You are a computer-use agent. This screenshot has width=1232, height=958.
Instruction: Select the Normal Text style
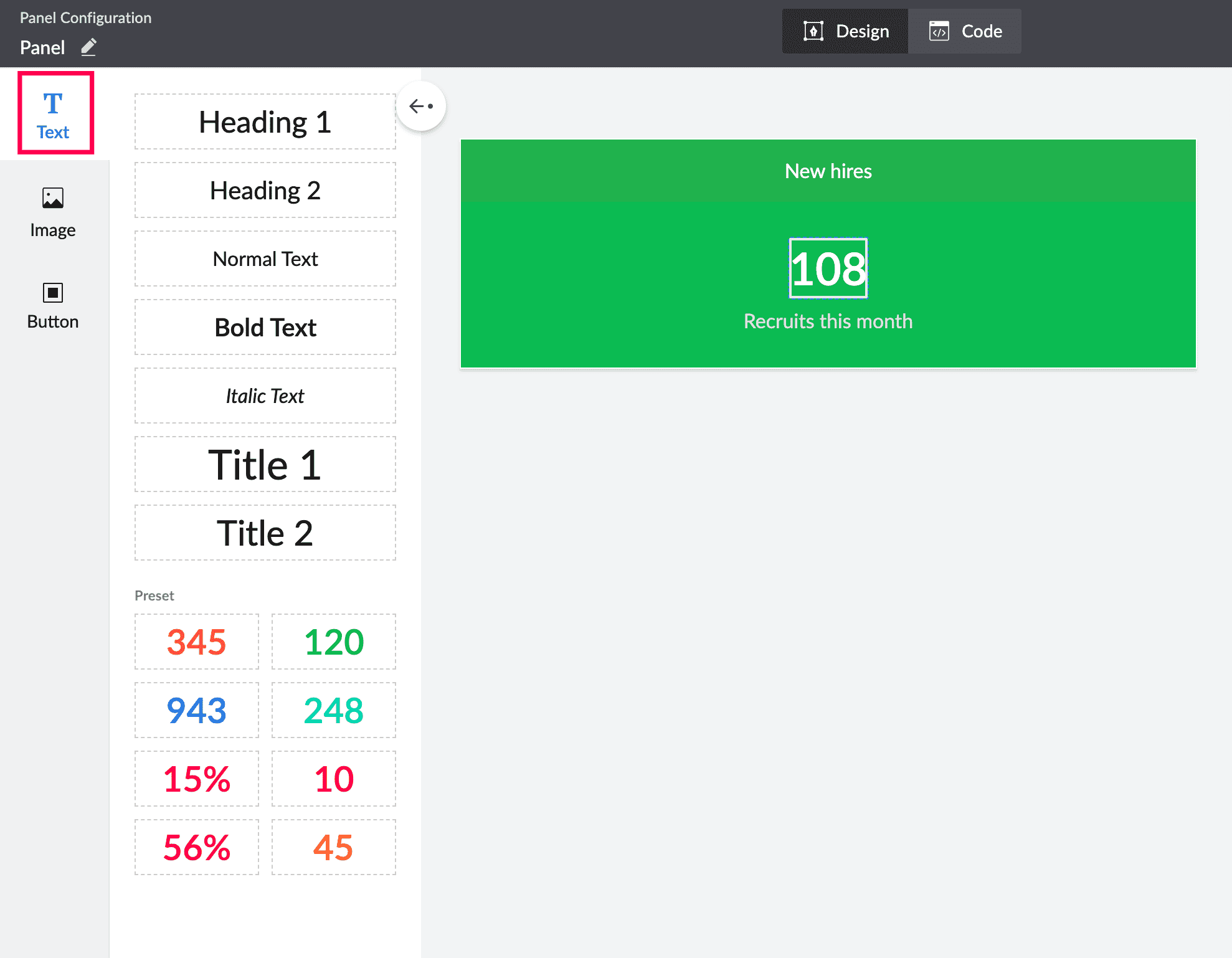[x=265, y=259]
